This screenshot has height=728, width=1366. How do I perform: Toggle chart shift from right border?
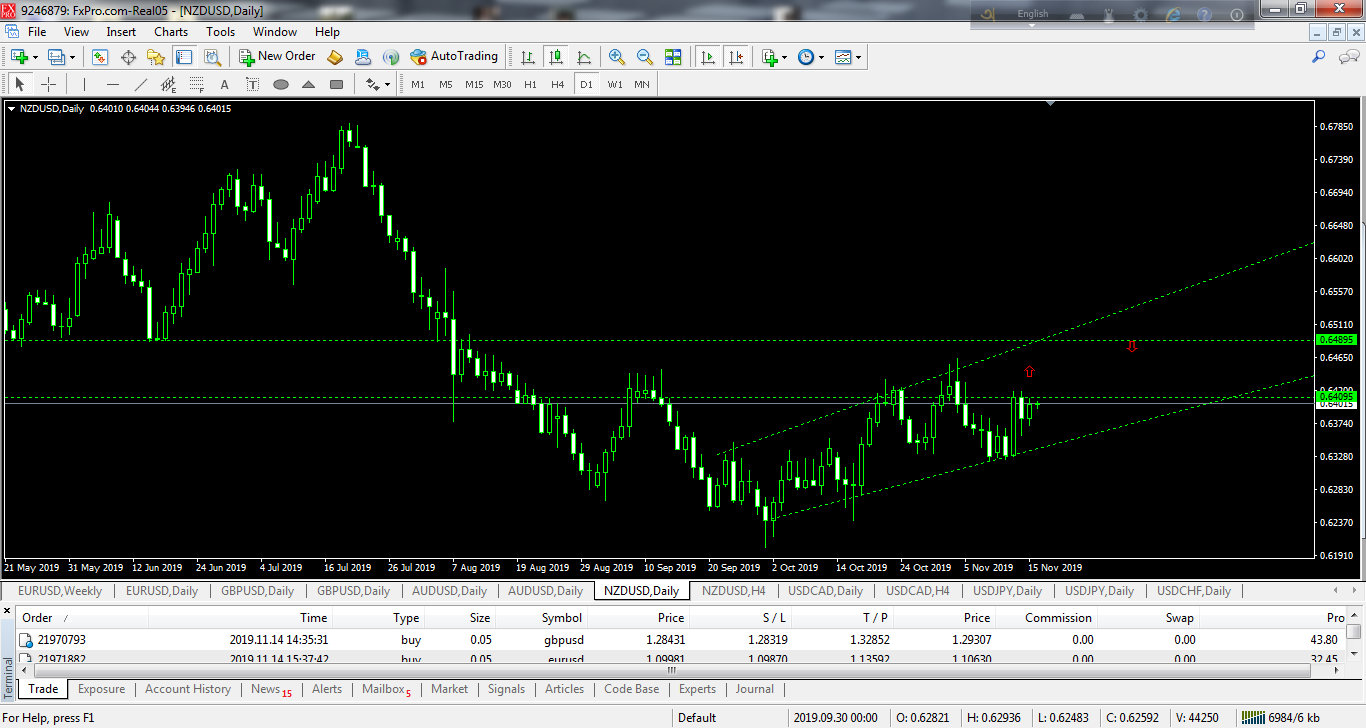pos(736,57)
